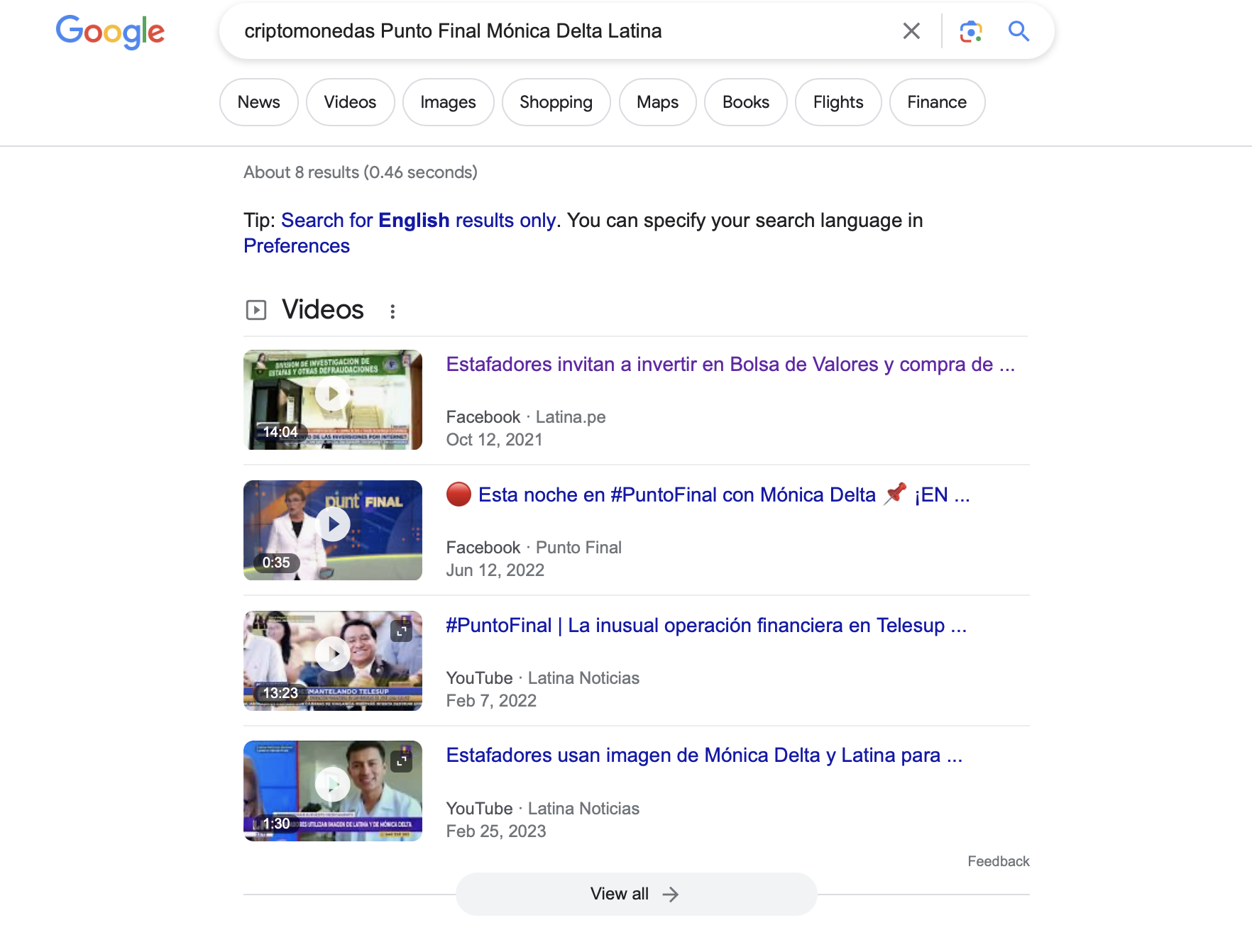Open the Preferences link
Image resolution: width=1252 pixels, height=952 pixels.
coord(297,246)
